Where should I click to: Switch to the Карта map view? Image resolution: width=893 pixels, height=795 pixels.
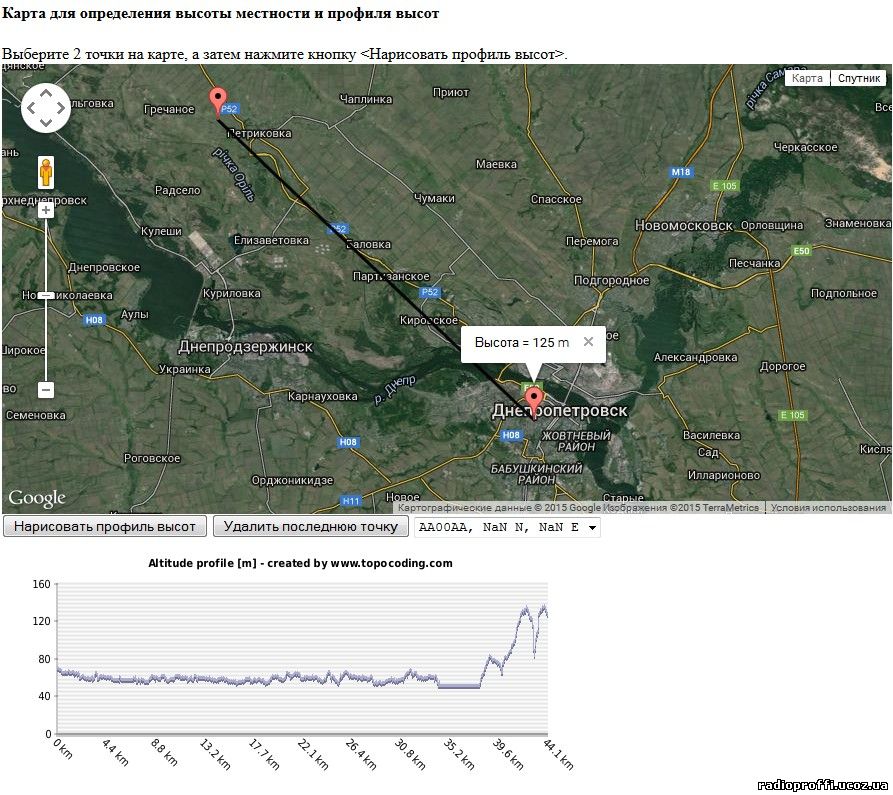(807, 78)
